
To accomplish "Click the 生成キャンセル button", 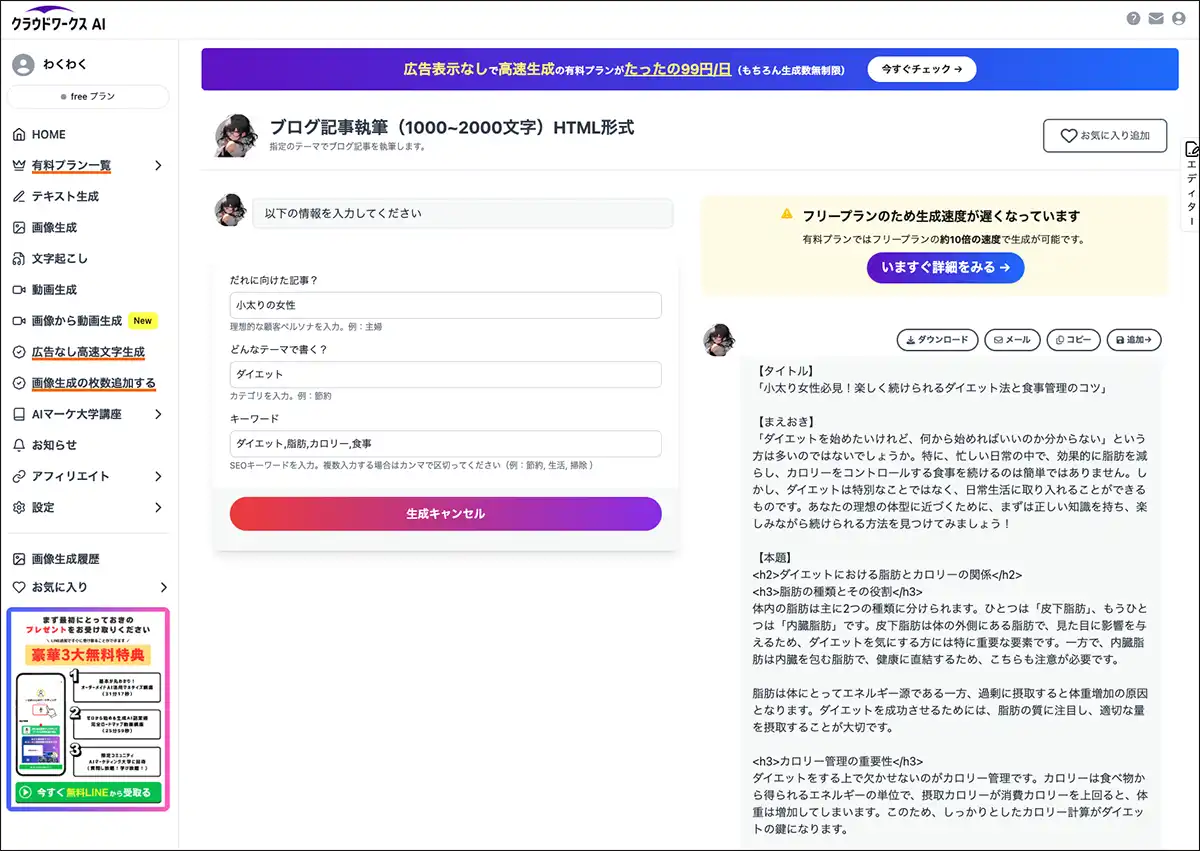I will coord(446,513).
